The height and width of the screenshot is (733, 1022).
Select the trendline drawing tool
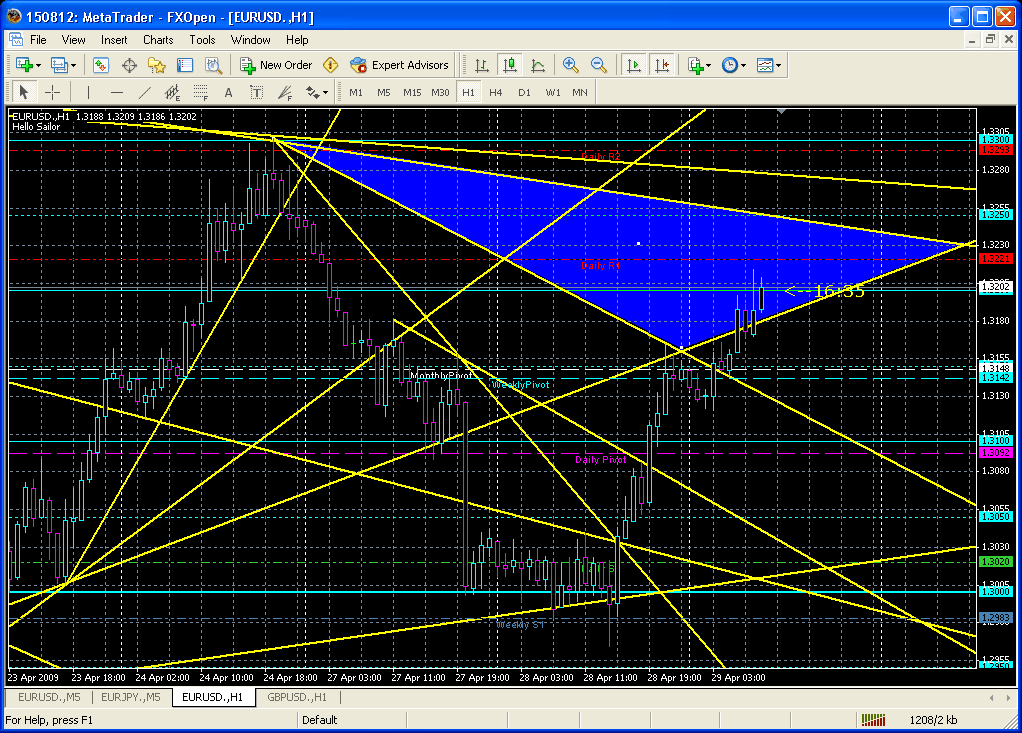pyautogui.click(x=144, y=92)
